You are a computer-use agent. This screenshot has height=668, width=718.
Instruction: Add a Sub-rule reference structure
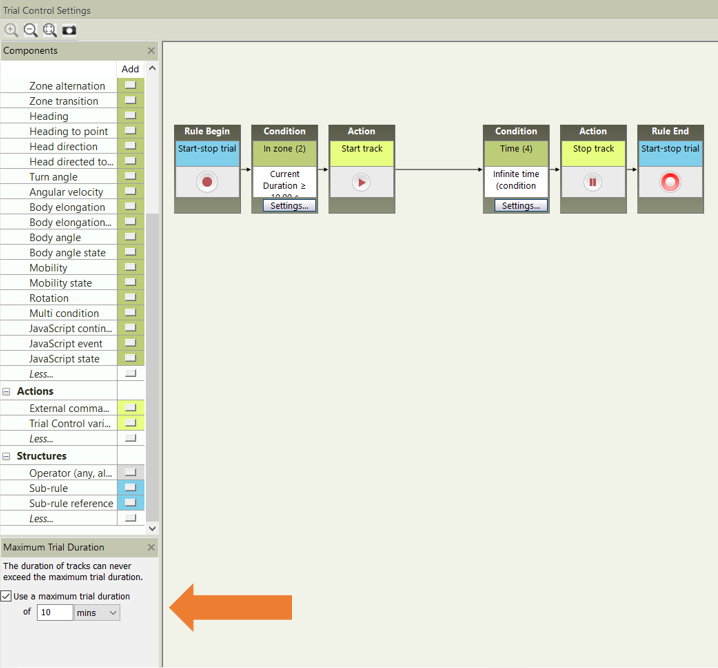tap(131, 503)
